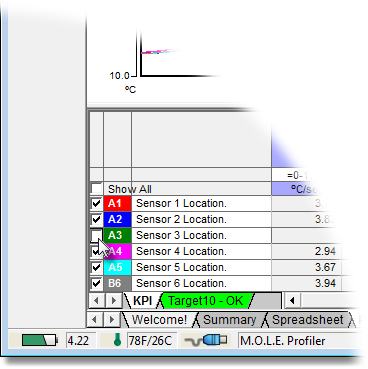Click the Welcome tab row right arrow

[x=111, y=320]
